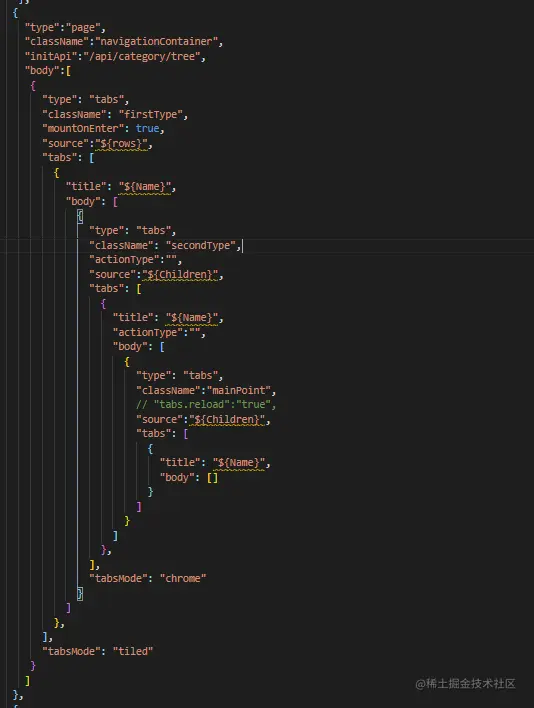Click the commented-out tabs.reload line
Screen dimensions: 534x708
[206, 404]
